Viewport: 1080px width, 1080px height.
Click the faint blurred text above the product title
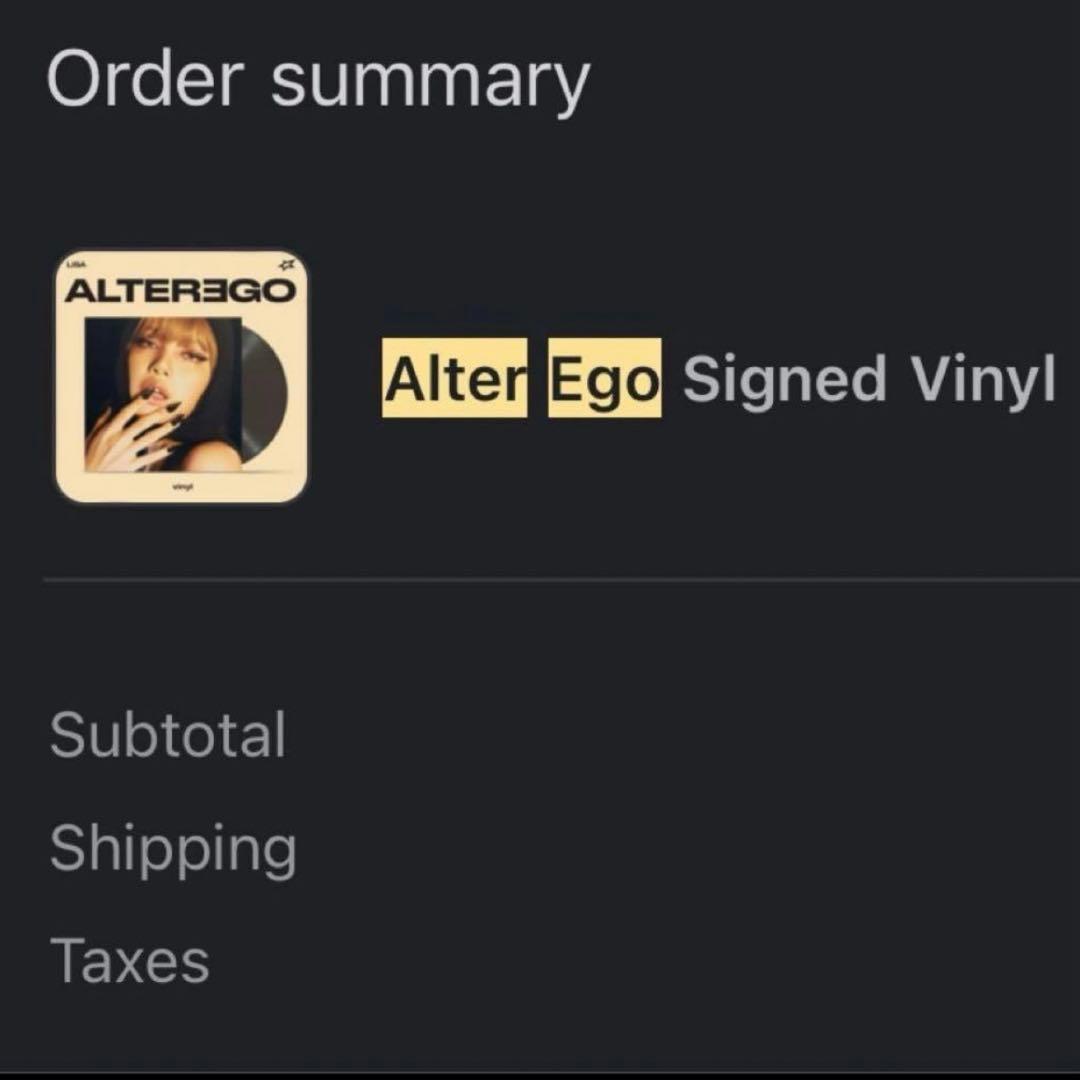pos(520,313)
